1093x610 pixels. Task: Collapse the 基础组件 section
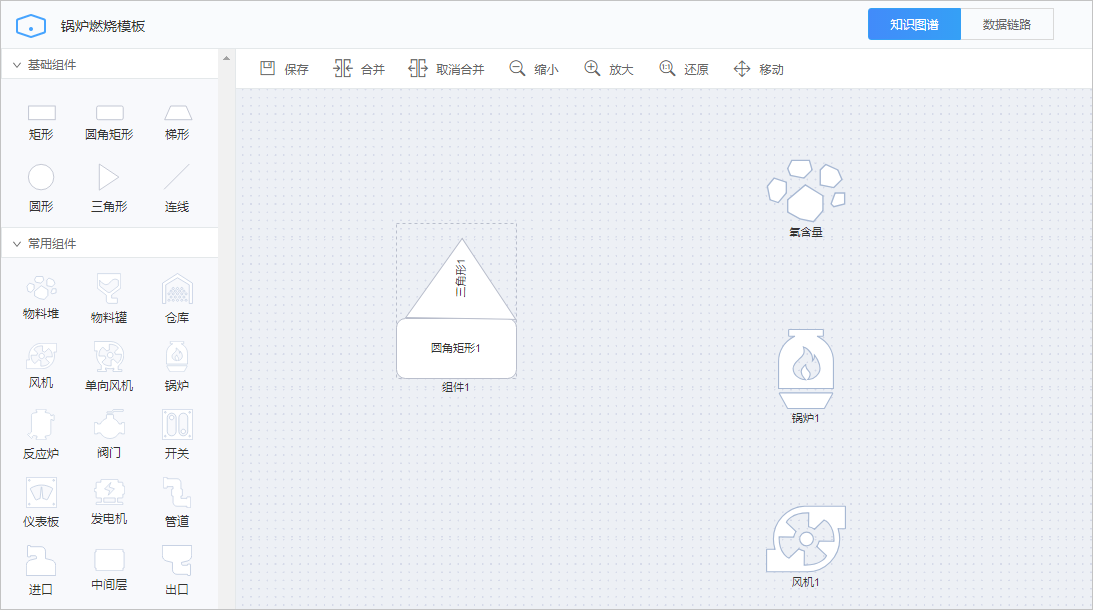pos(17,65)
